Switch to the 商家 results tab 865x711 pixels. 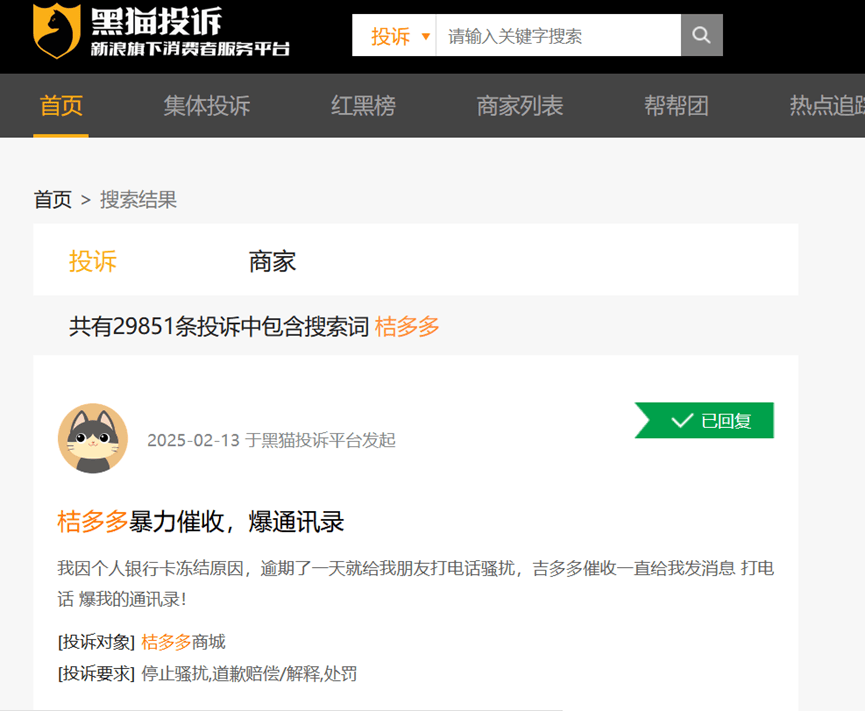[273, 261]
